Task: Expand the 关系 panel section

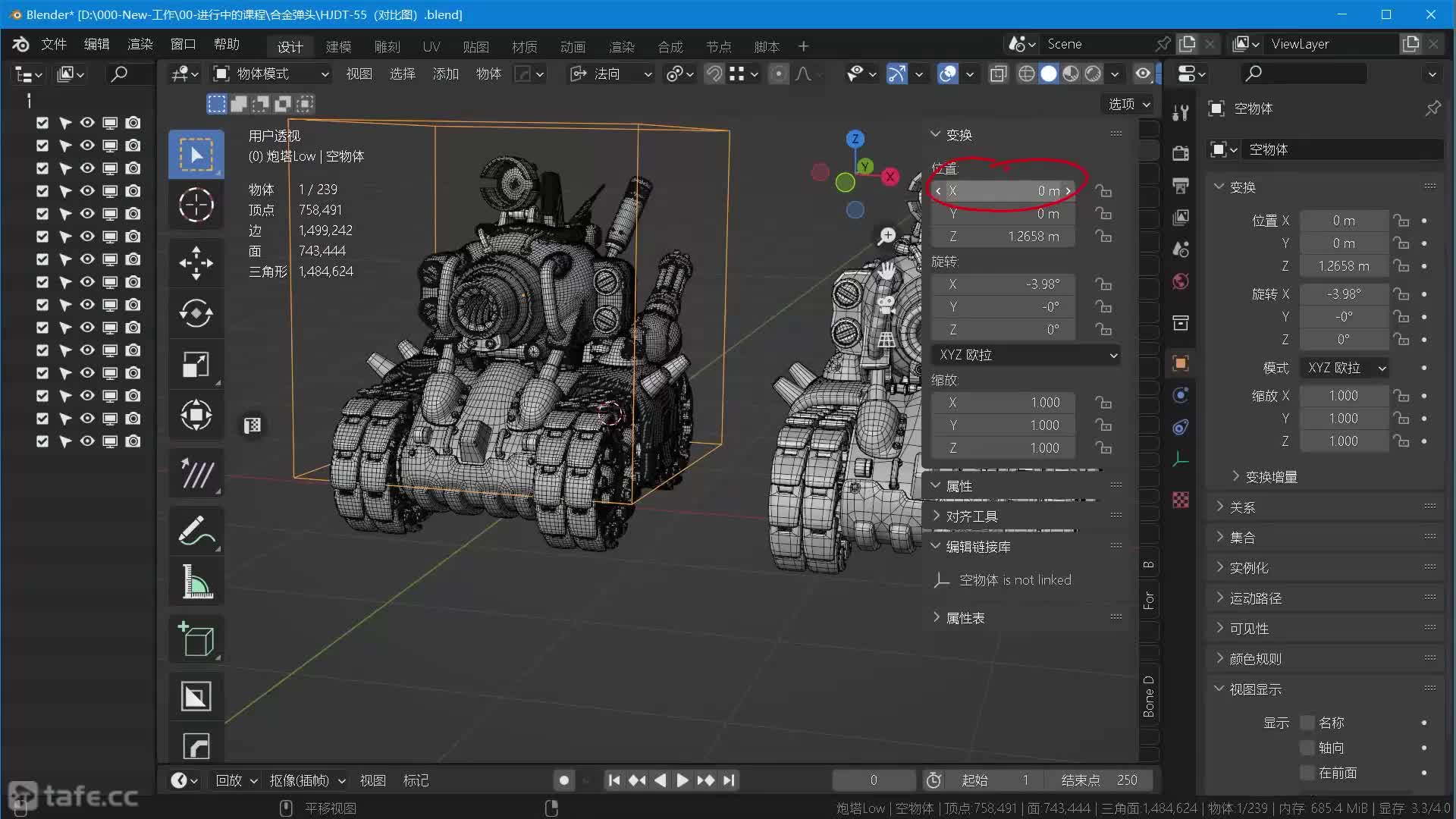Action: tap(1242, 507)
